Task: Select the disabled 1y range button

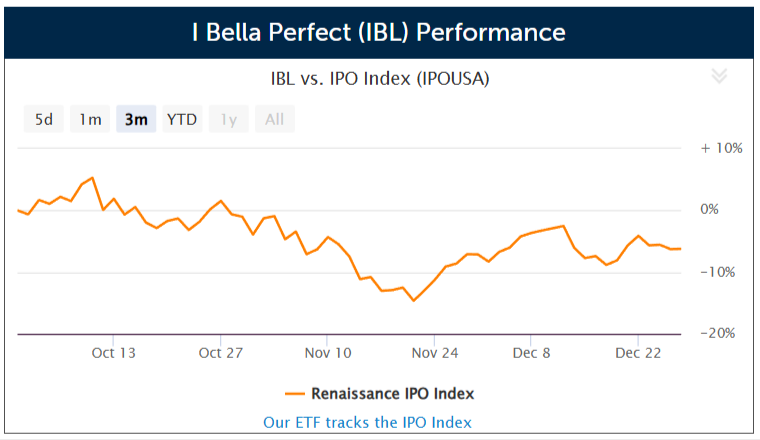Action: 229,119
